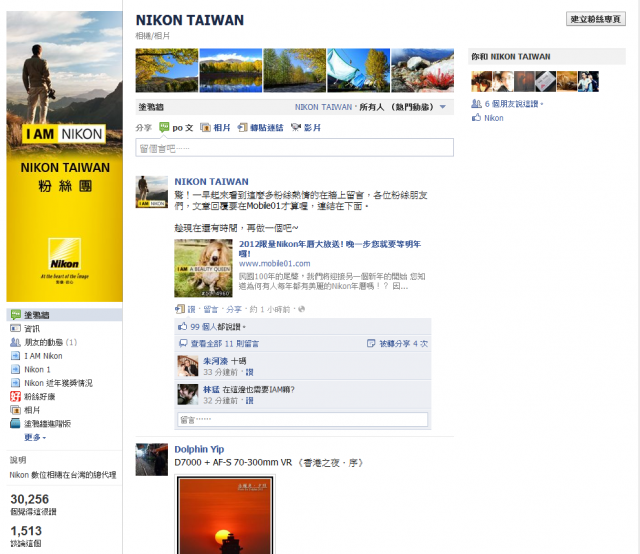
Task: Click the thumbs-up icon beside 99 likes
Action: pyautogui.click(x=182, y=327)
